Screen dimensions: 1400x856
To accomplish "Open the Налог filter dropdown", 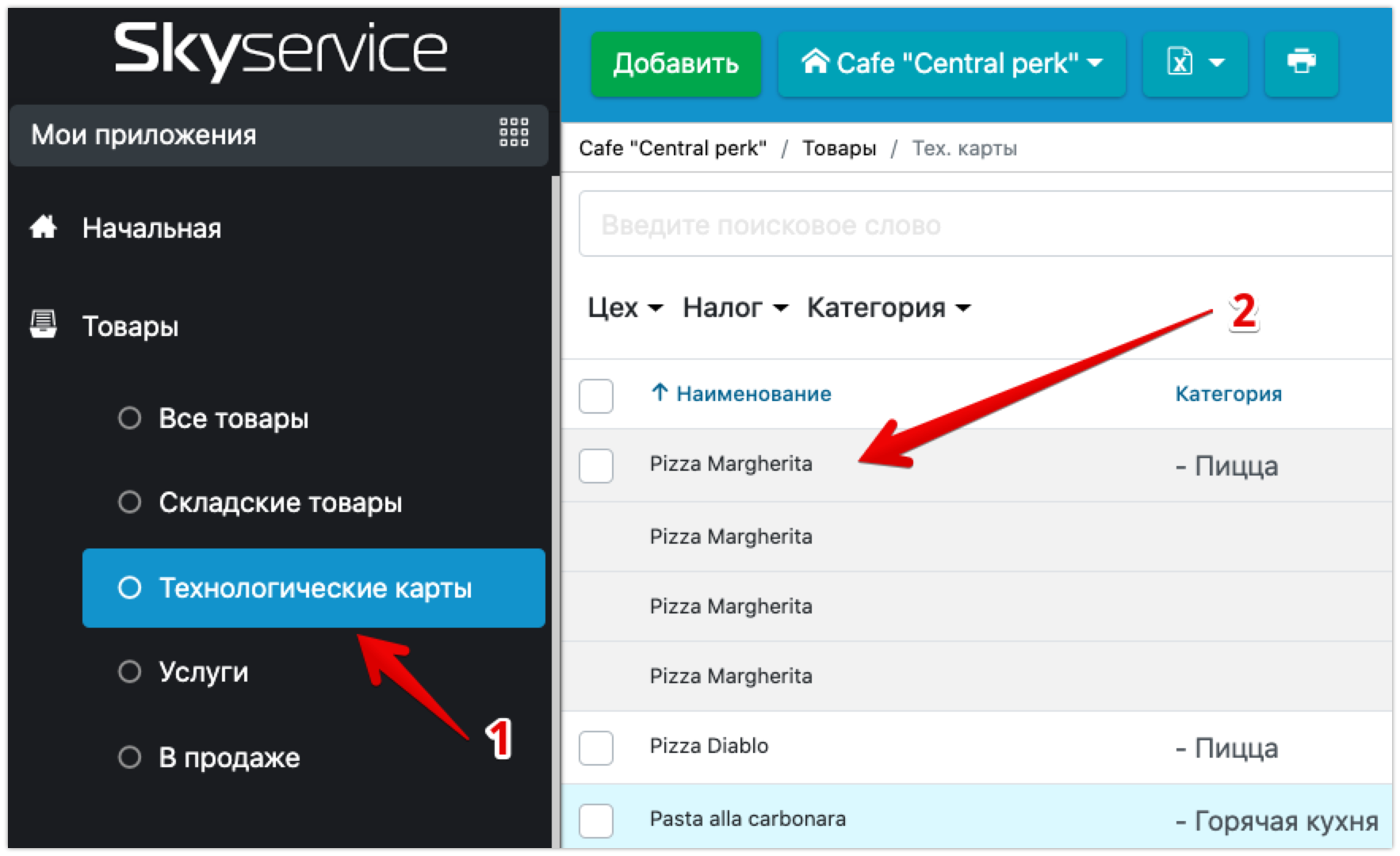I will pos(735,308).
